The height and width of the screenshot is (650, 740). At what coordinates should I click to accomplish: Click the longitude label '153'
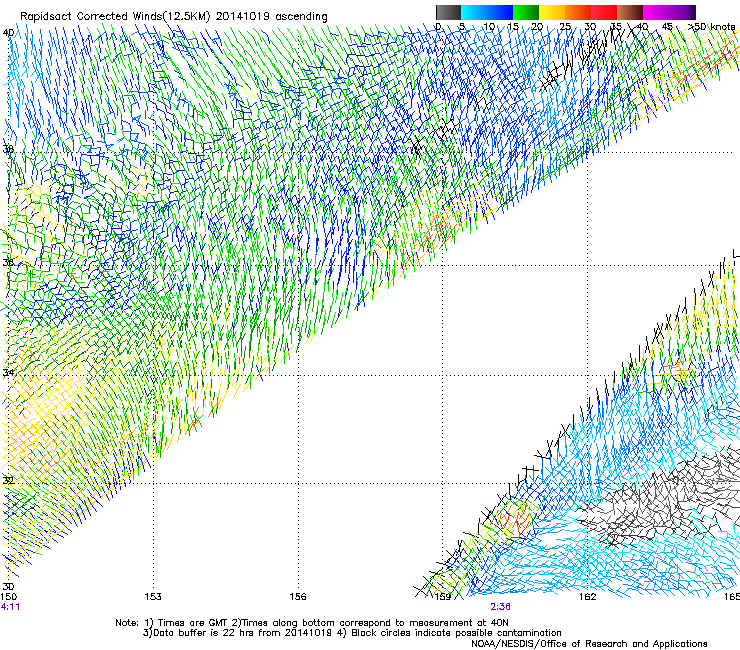pyautogui.click(x=153, y=597)
